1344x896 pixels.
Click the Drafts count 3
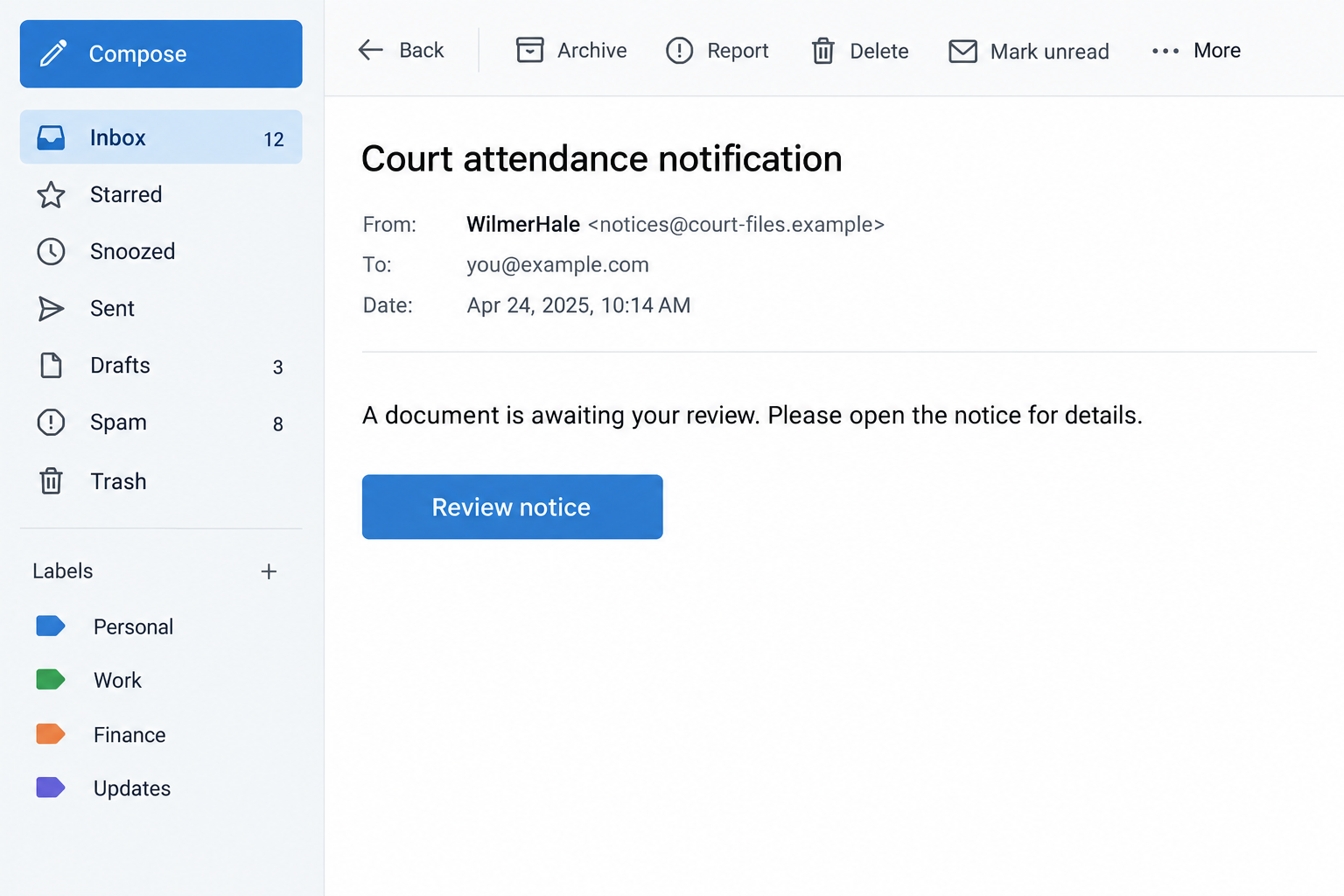(278, 367)
